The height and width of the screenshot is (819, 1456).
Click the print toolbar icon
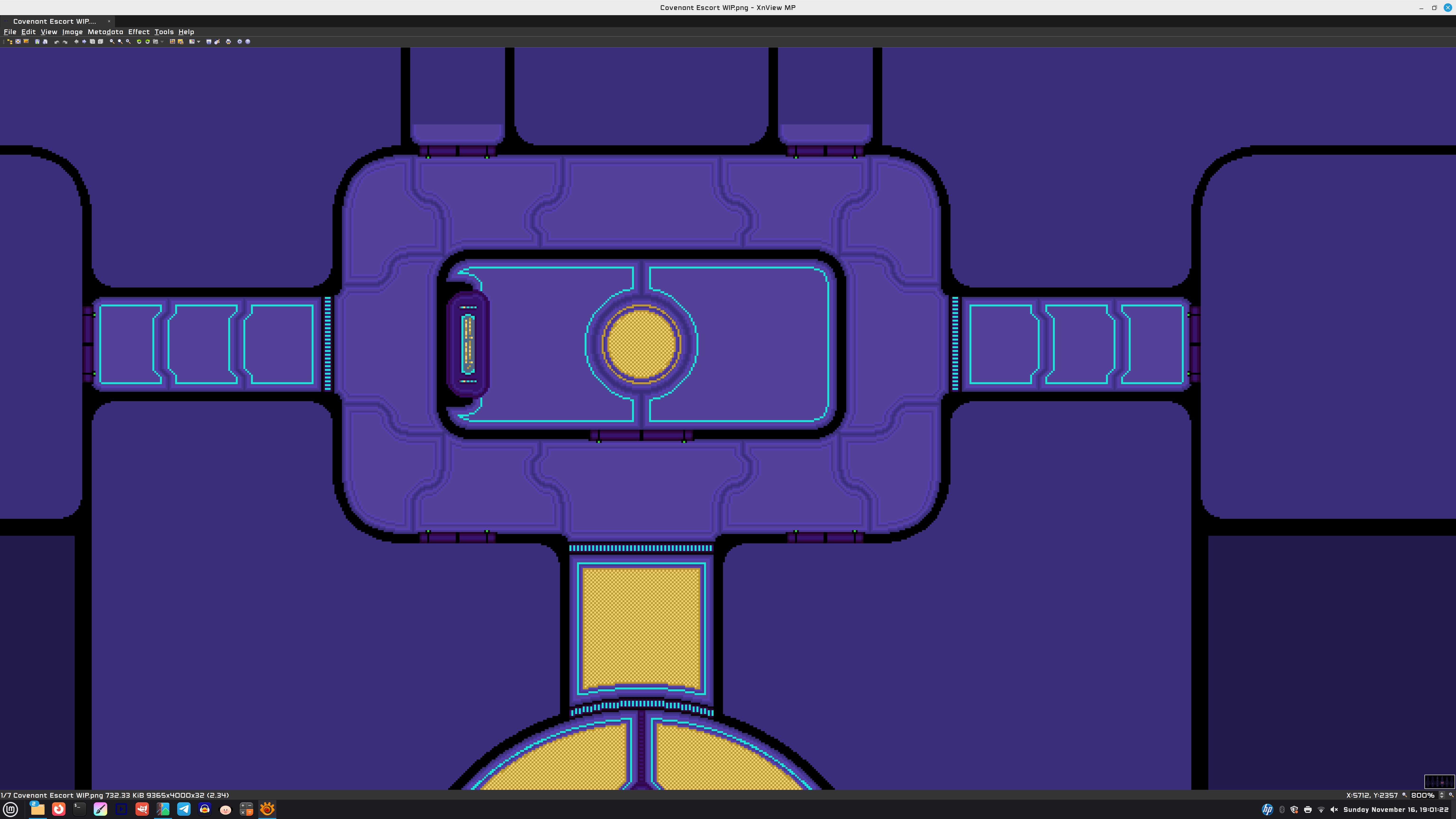(228, 42)
